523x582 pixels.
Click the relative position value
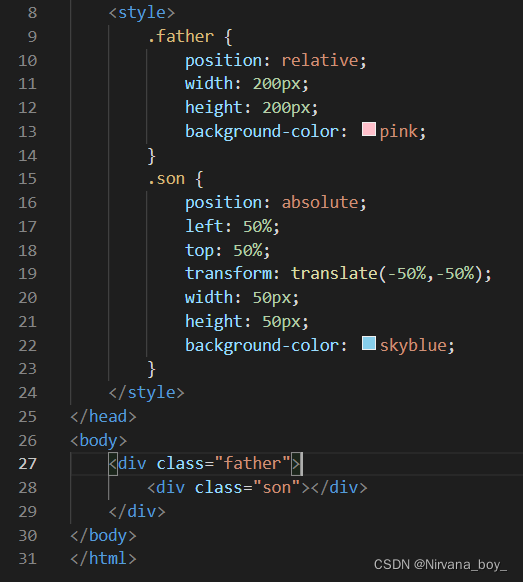pos(320,61)
